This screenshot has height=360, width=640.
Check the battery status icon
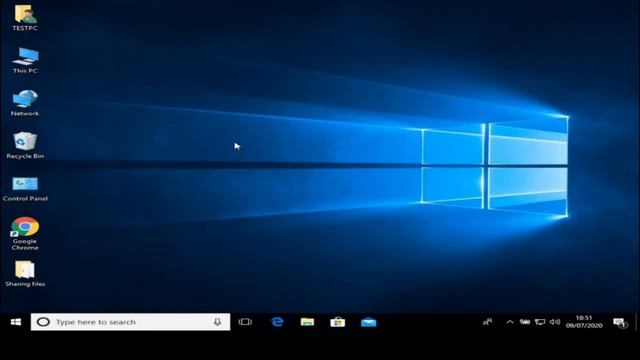[525, 322]
